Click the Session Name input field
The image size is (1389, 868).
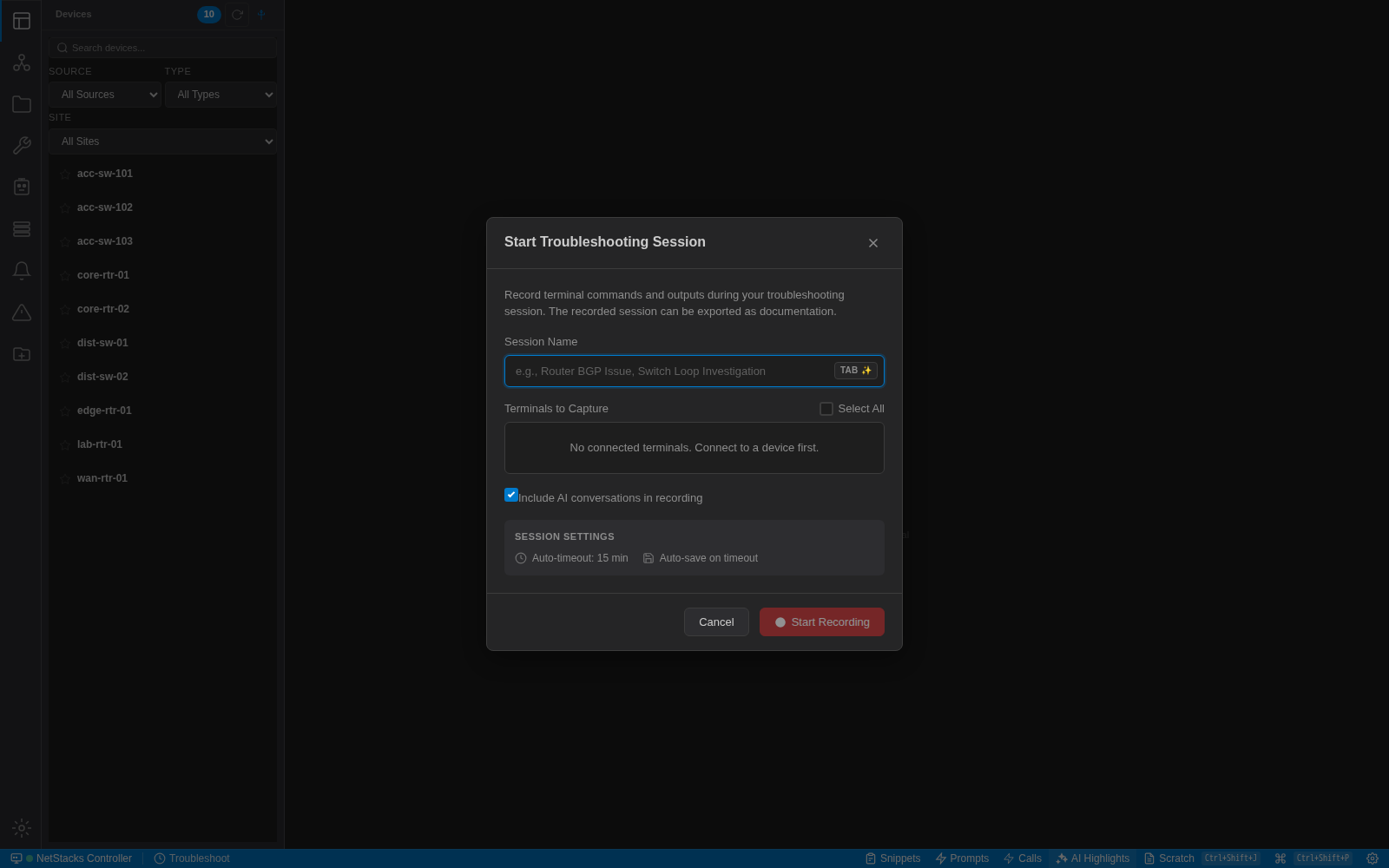[x=694, y=372]
